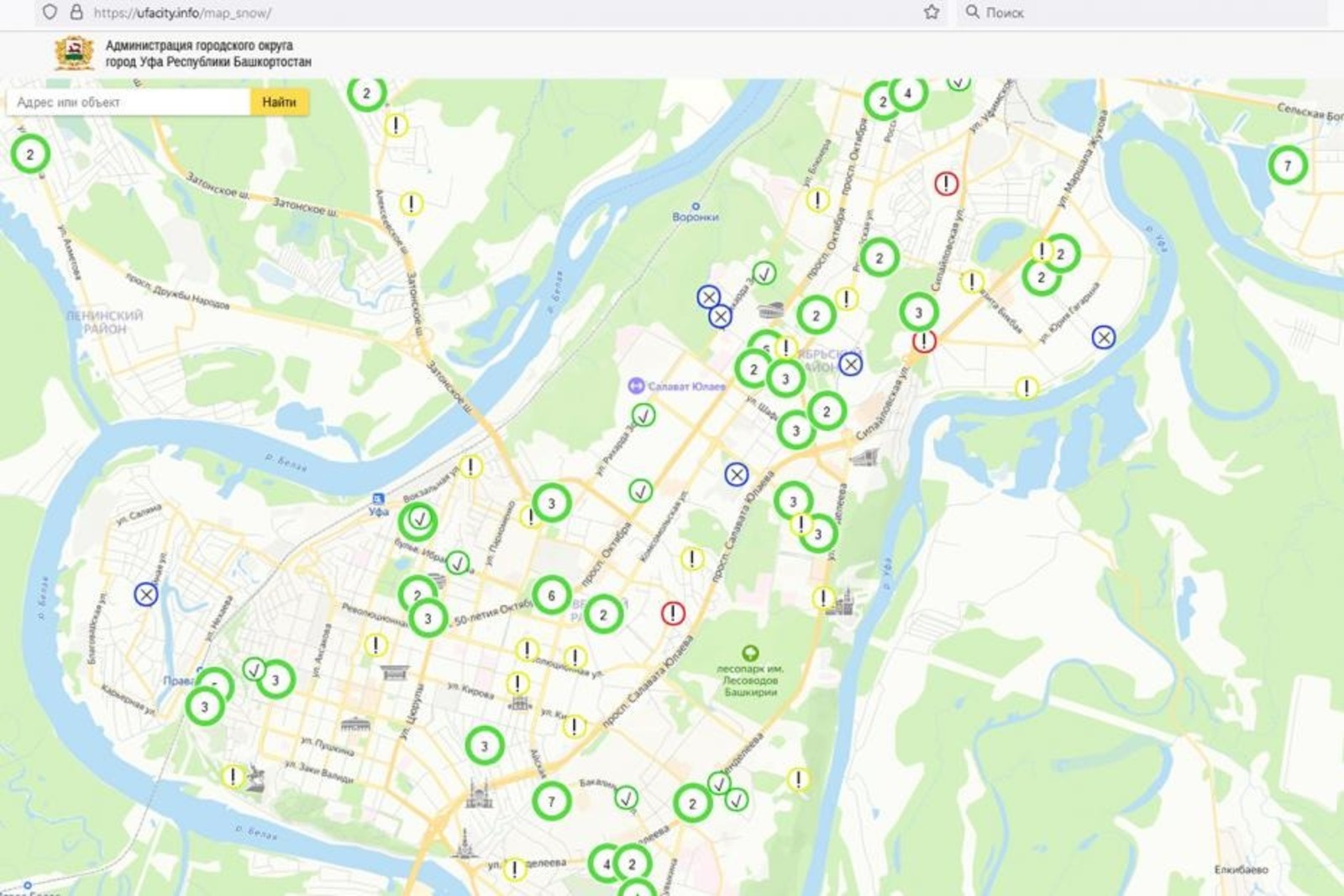Select blue X marker beside ул. Юрия Гагарина
The width and height of the screenshot is (1344, 896).
coord(1103,338)
